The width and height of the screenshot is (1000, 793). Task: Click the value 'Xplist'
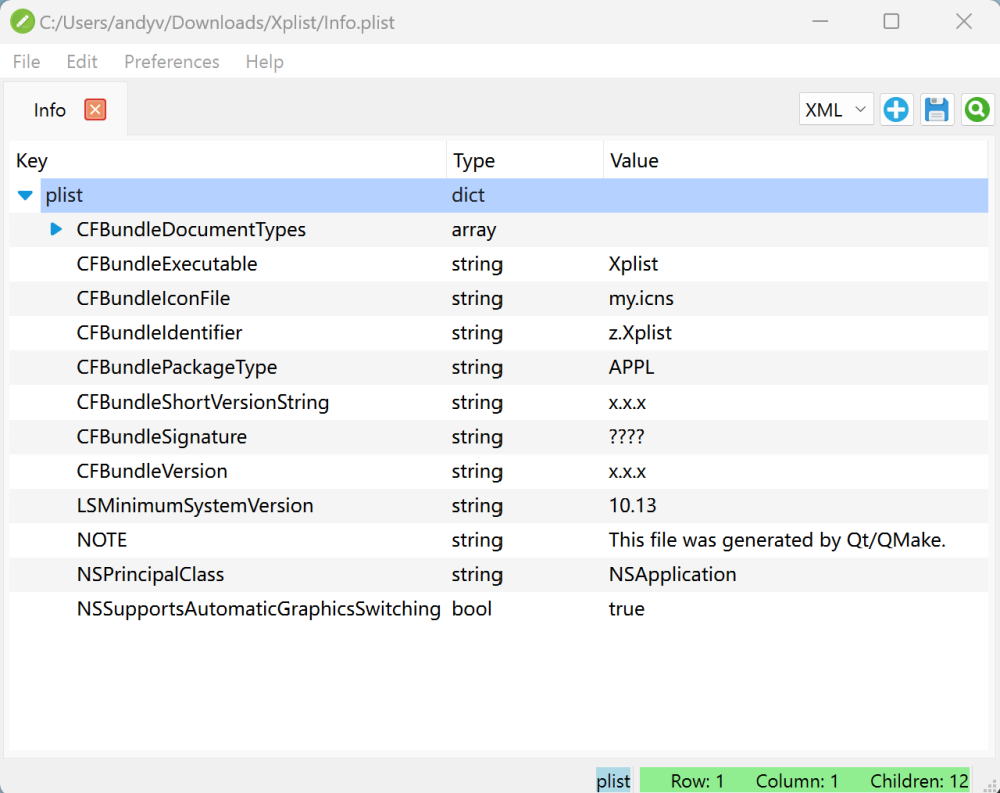pos(633,264)
